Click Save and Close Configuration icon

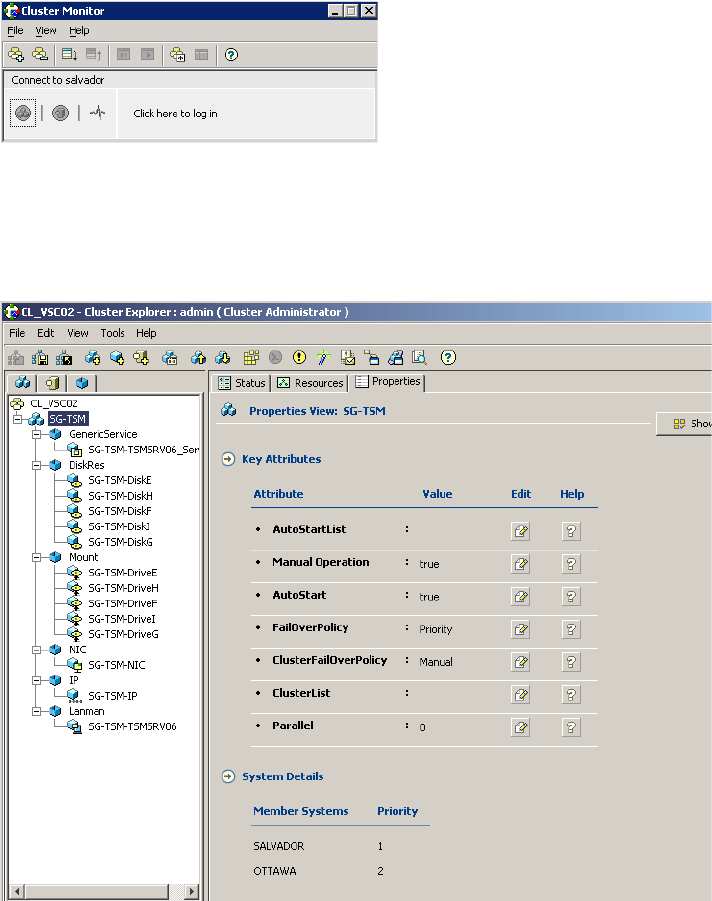coord(64,358)
